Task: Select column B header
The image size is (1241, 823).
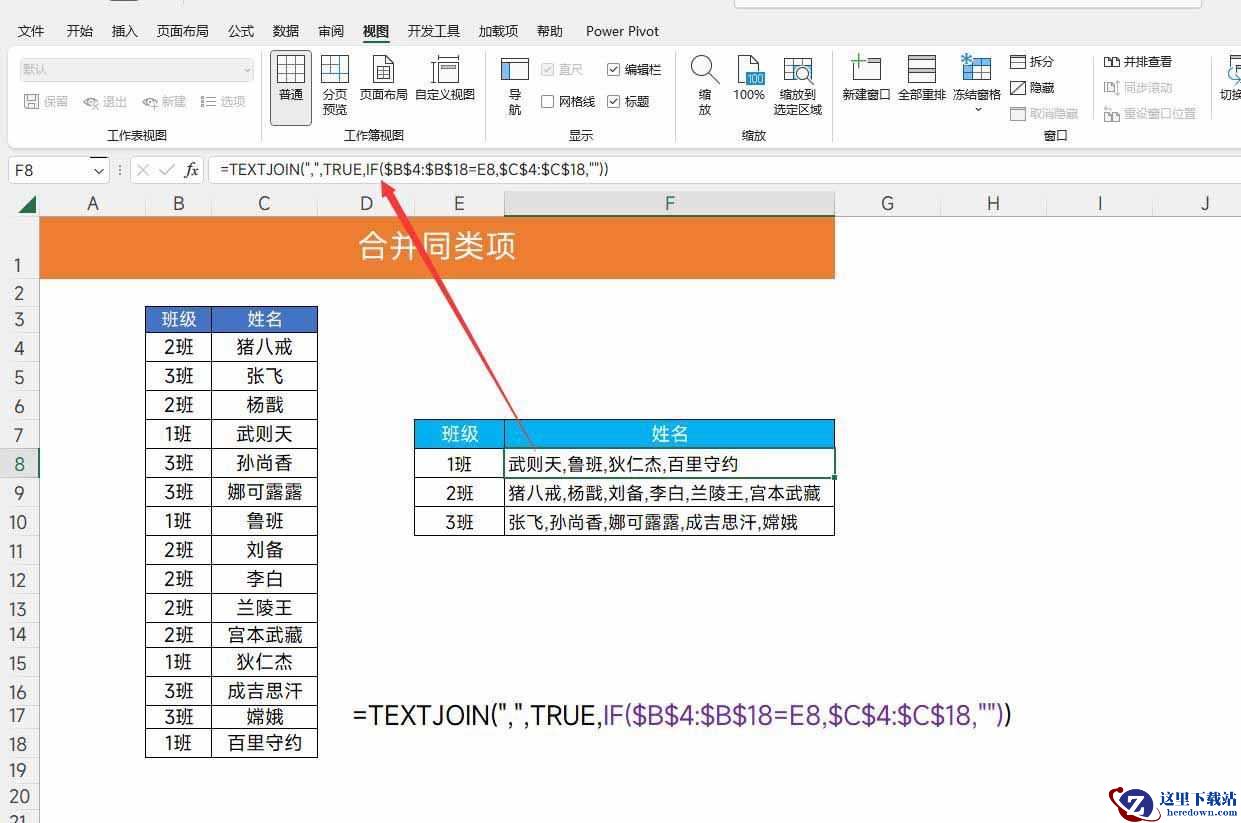Action: pos(178,204)
